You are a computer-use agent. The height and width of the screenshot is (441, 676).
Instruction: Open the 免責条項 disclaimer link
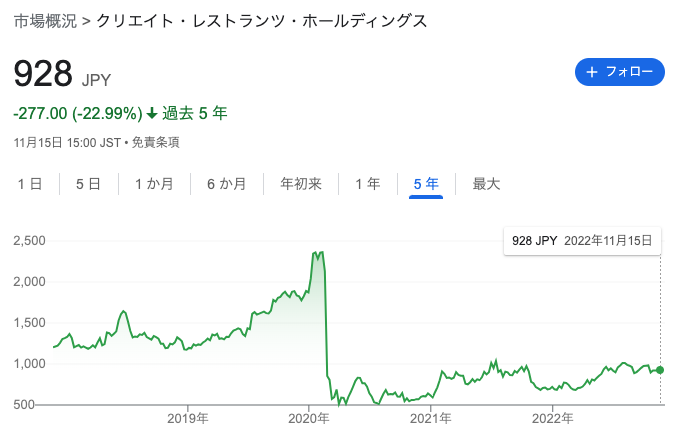pyautogui.click(x=155, y=143)
